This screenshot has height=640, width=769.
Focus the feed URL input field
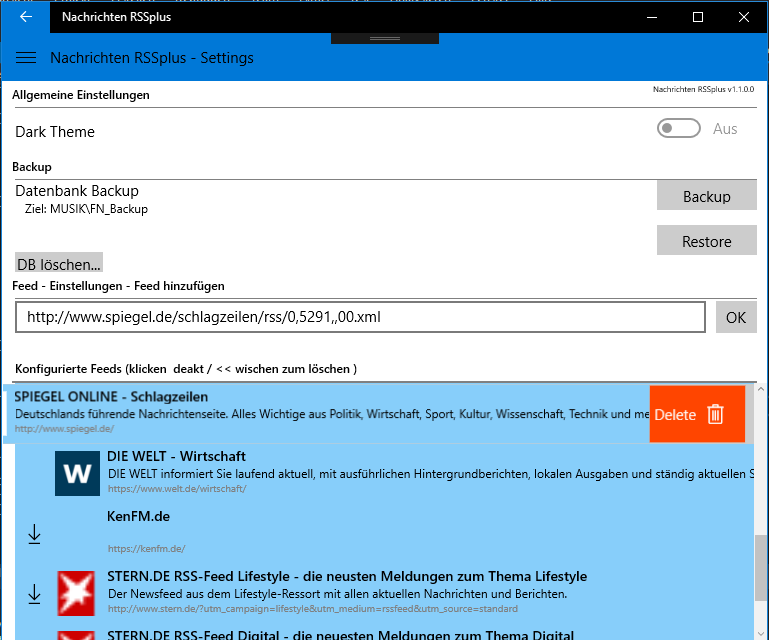pos(360,317)
